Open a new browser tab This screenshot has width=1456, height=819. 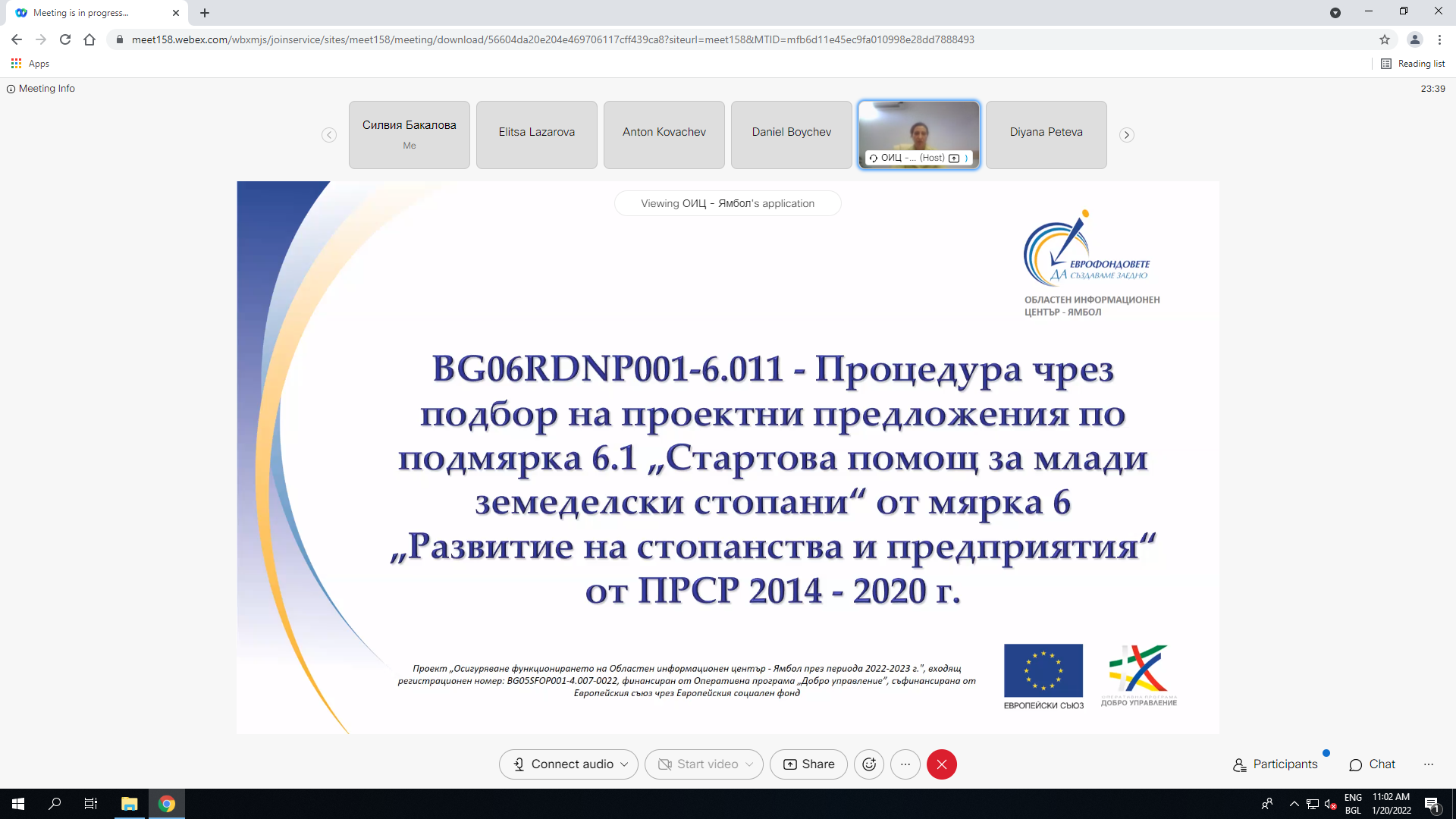pyautogui.click(x=205, y=13)
